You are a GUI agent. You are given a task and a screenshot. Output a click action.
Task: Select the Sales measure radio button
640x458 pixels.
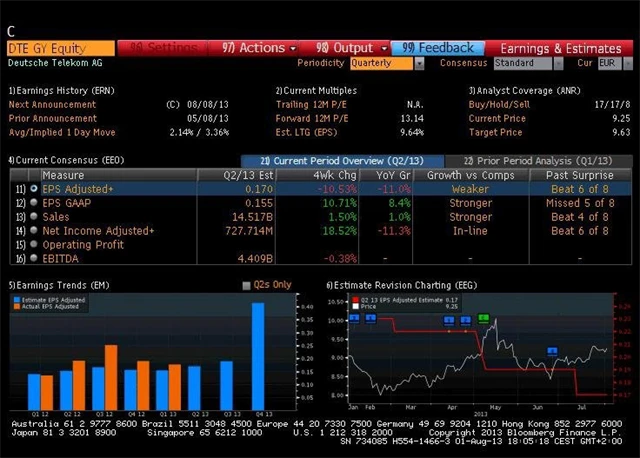34,216
